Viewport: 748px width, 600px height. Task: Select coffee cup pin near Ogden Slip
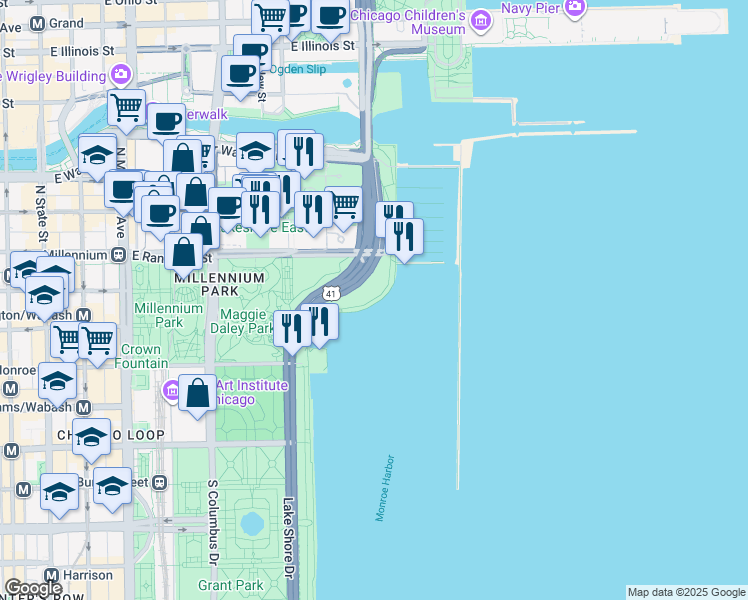(x=240, y=78)
